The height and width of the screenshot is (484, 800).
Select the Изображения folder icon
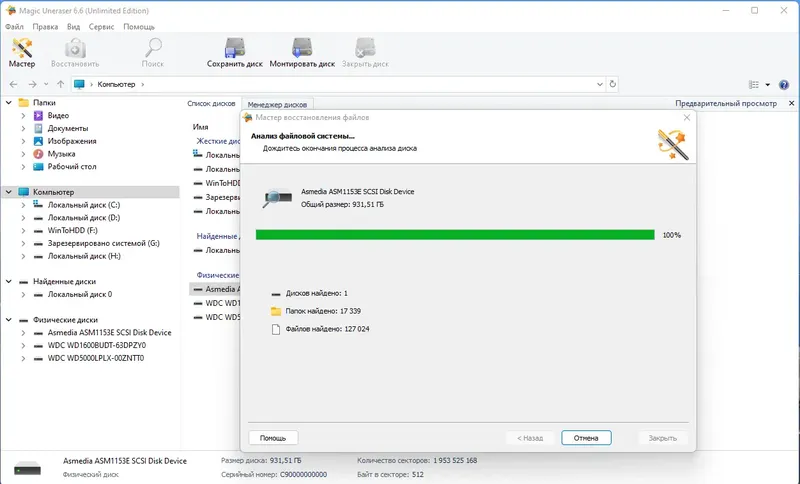click(x=38, y=141)
